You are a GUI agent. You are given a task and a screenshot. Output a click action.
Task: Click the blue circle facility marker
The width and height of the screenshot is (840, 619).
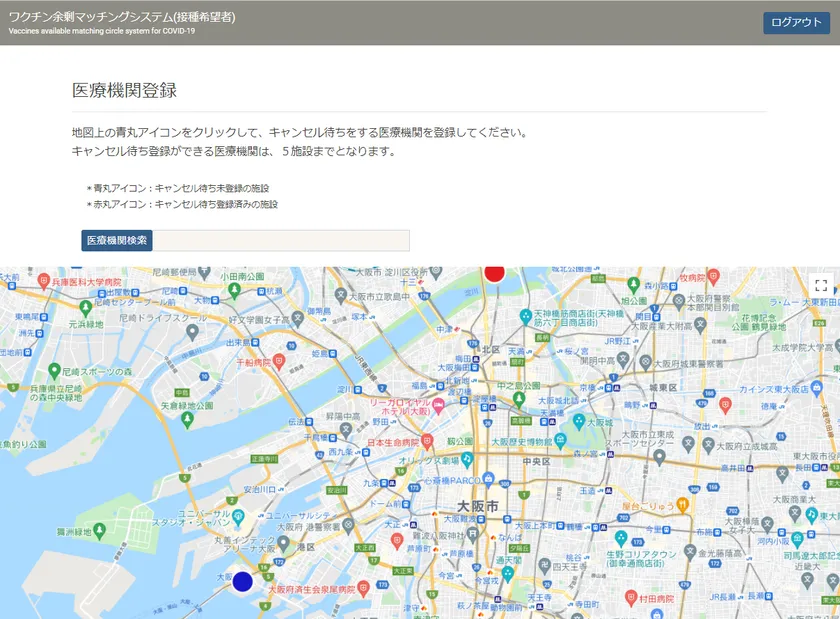242,581
